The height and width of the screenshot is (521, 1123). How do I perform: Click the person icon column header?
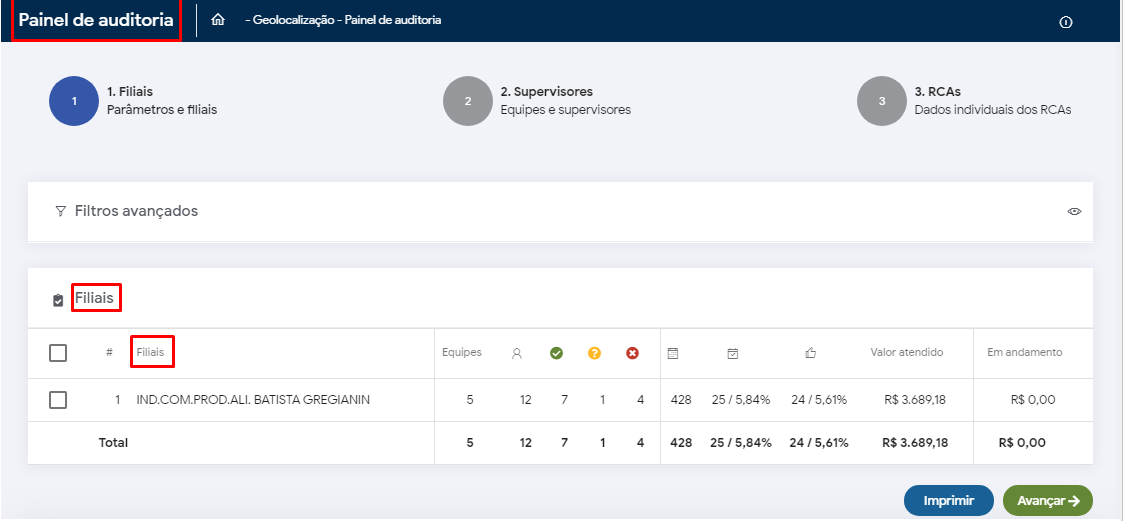pos(517,353)
